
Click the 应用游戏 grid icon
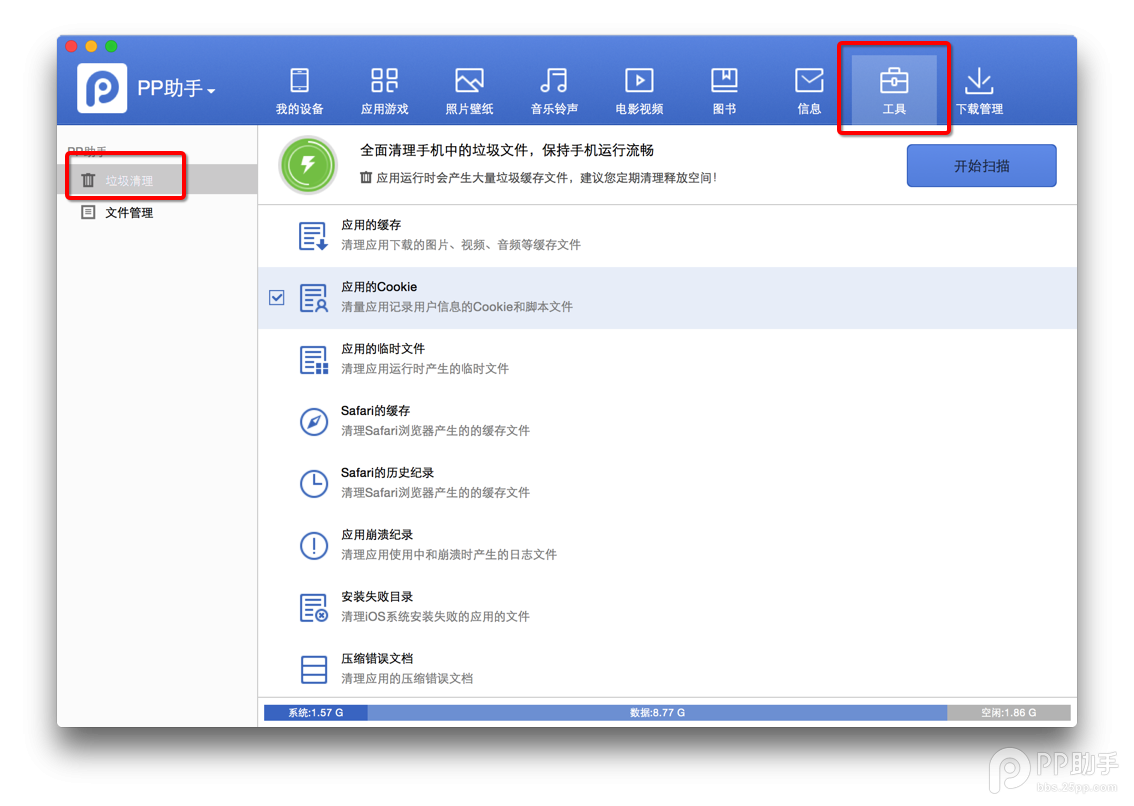(x=385, y=80)
